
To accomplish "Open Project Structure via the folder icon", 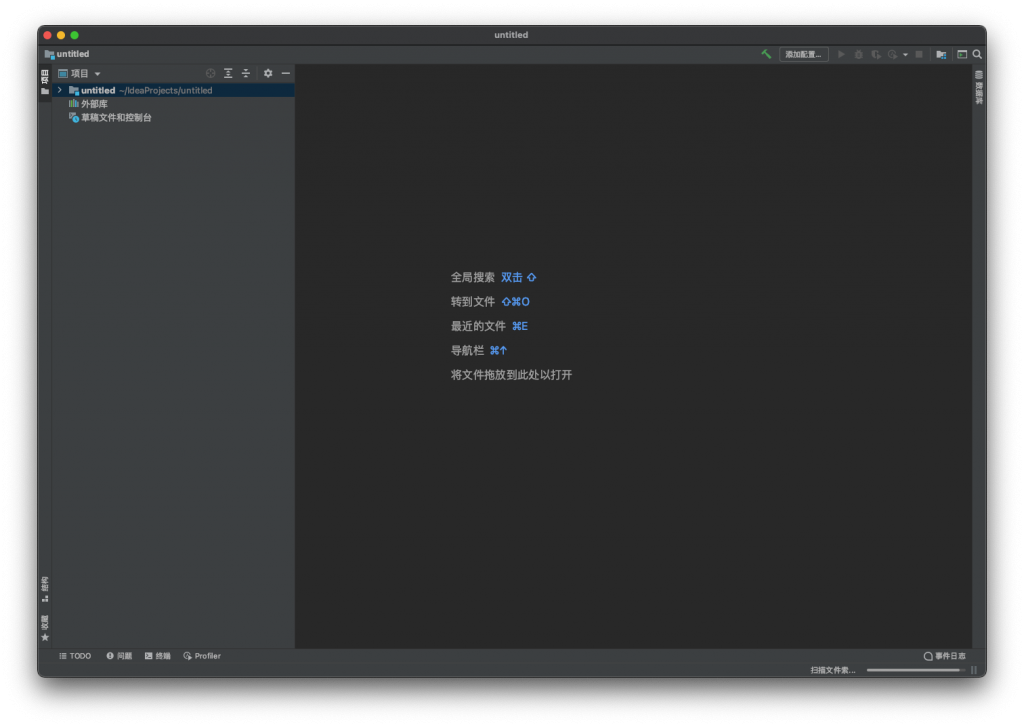I will (941, 54).
